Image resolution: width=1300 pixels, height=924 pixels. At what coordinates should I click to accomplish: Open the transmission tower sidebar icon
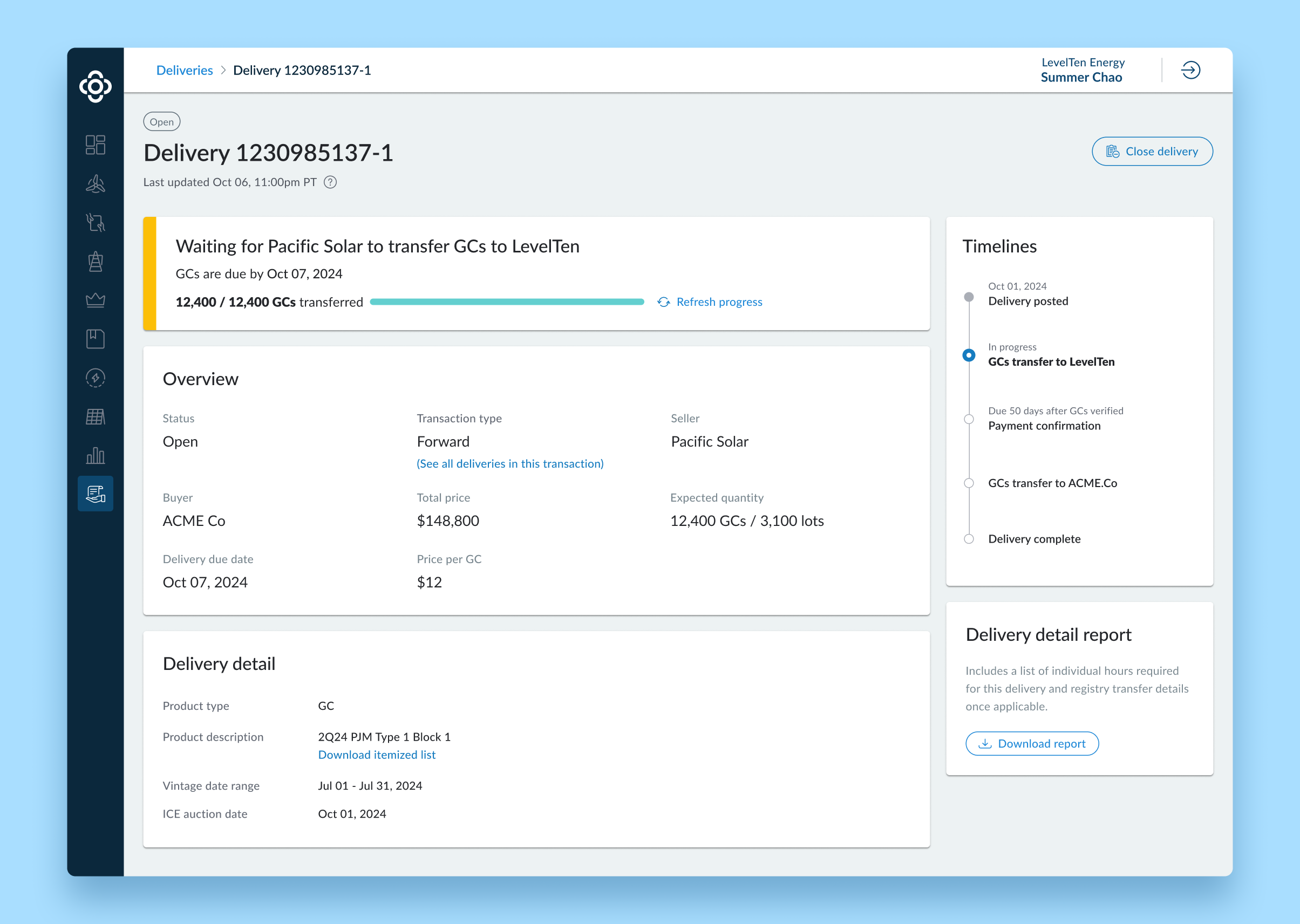[95, 261]
